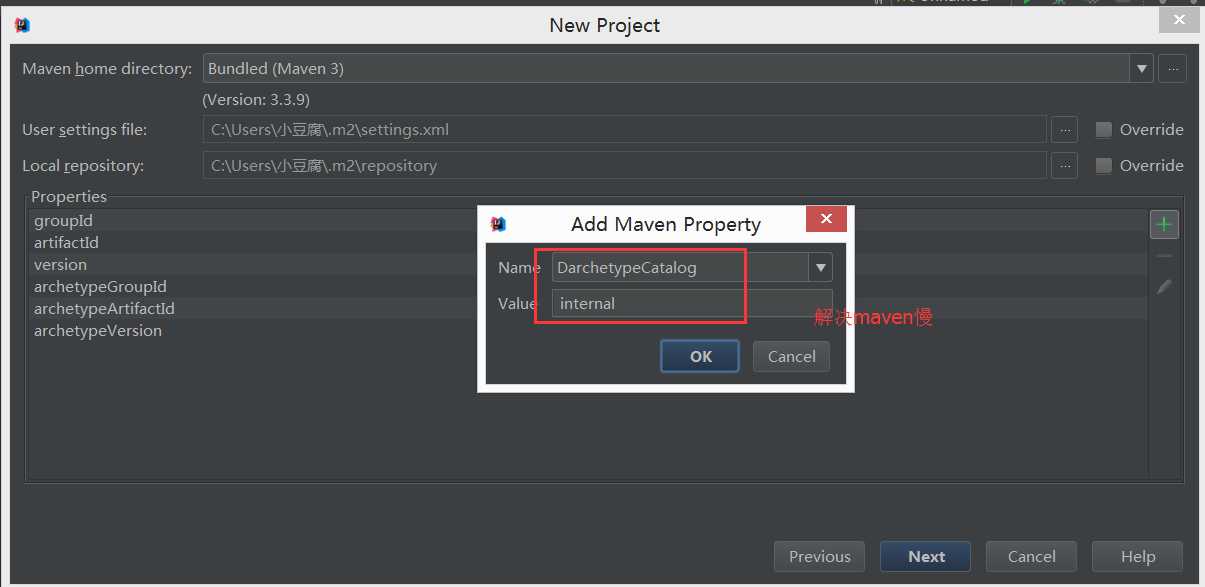Click the Local repository path field
The width and height of the screenshot is (1205, 587).
tap(624, 166)
